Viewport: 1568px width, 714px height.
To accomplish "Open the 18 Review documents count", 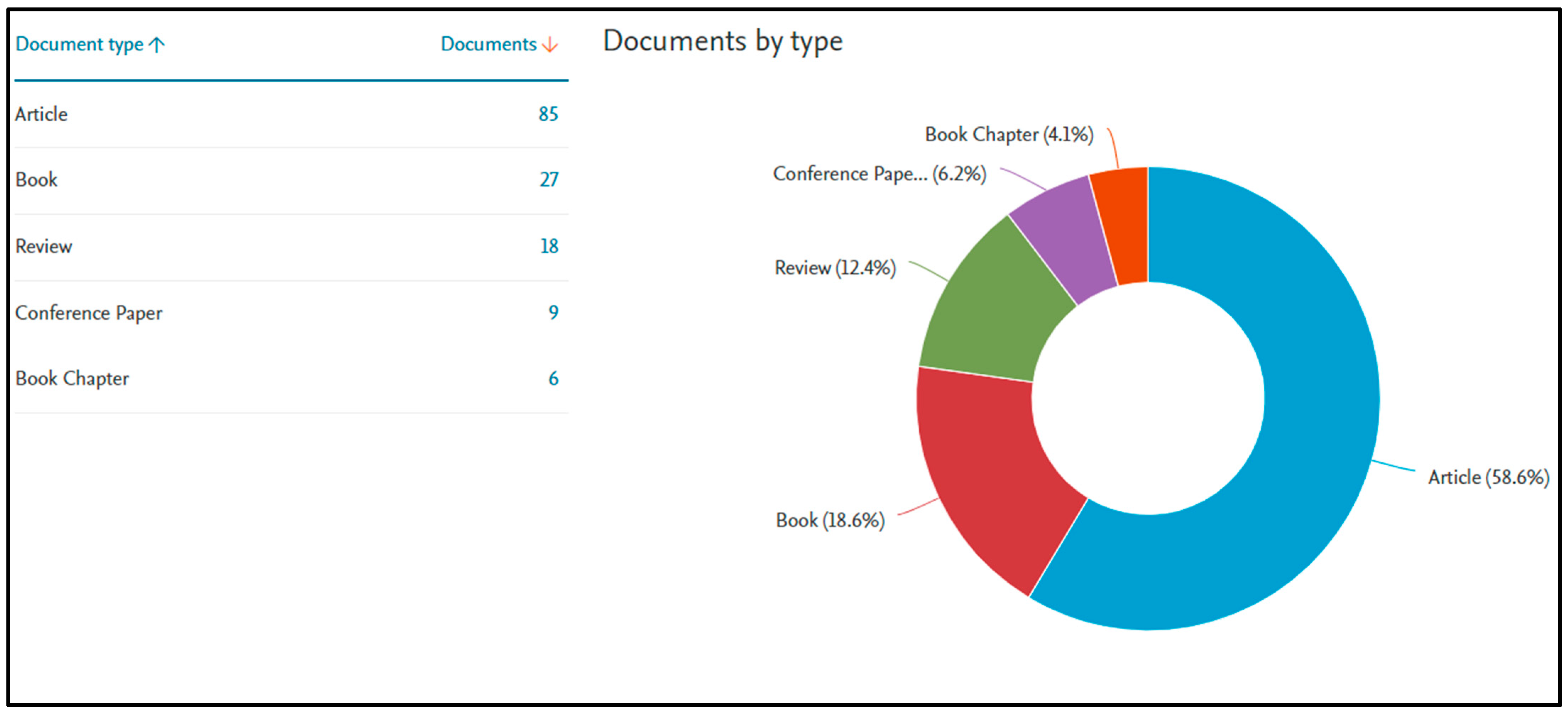I will click(x=549, y=246).
